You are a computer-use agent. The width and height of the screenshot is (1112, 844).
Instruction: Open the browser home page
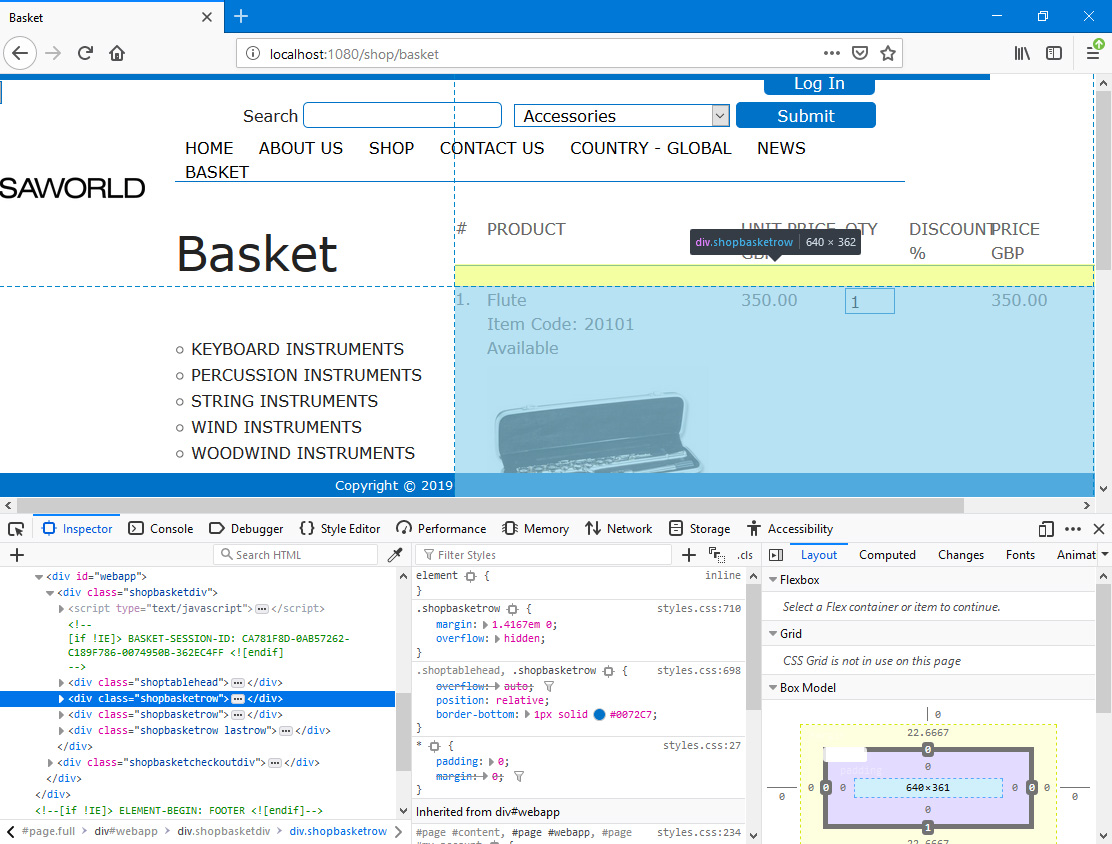[117, 53]
